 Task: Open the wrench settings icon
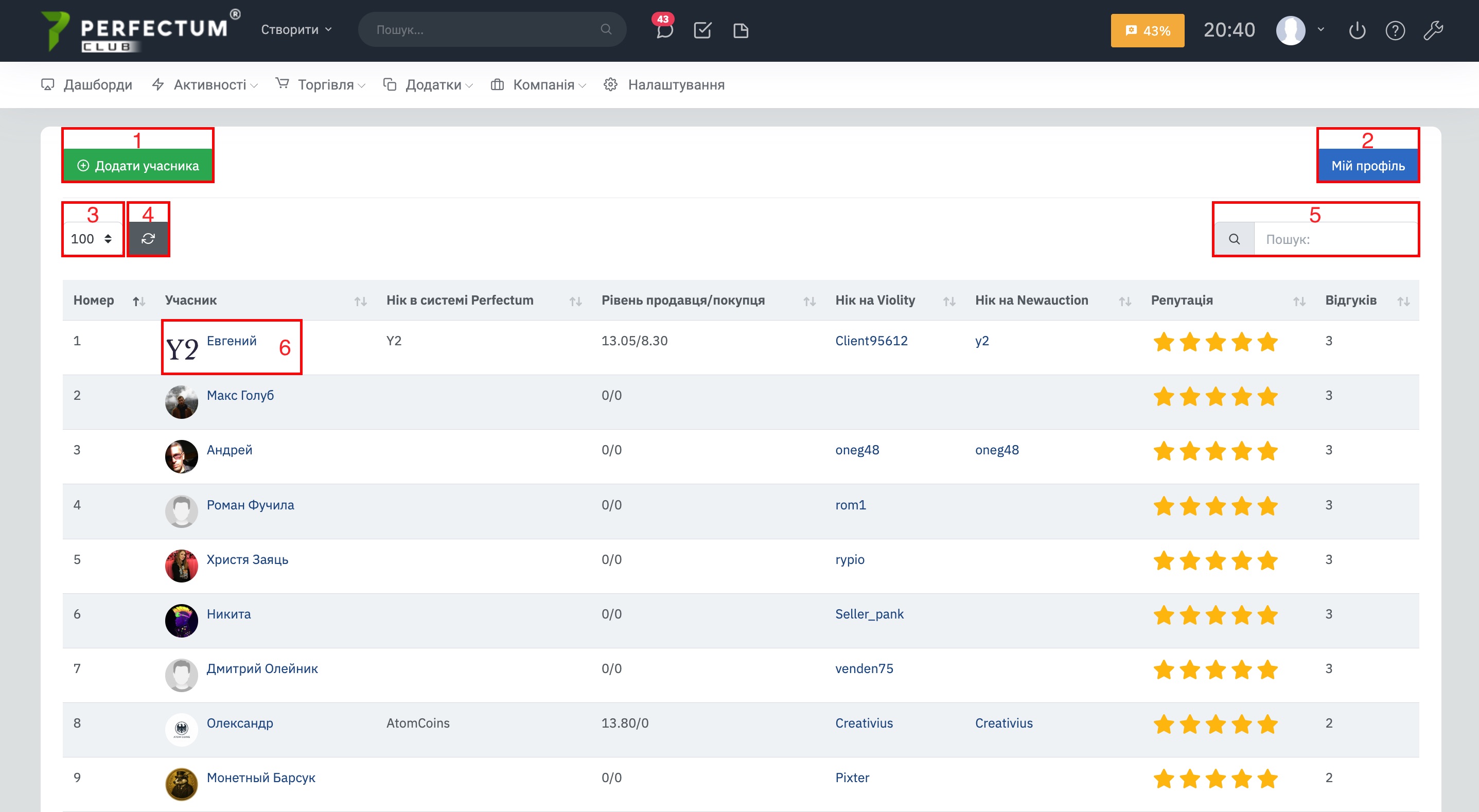point(1433,30)
